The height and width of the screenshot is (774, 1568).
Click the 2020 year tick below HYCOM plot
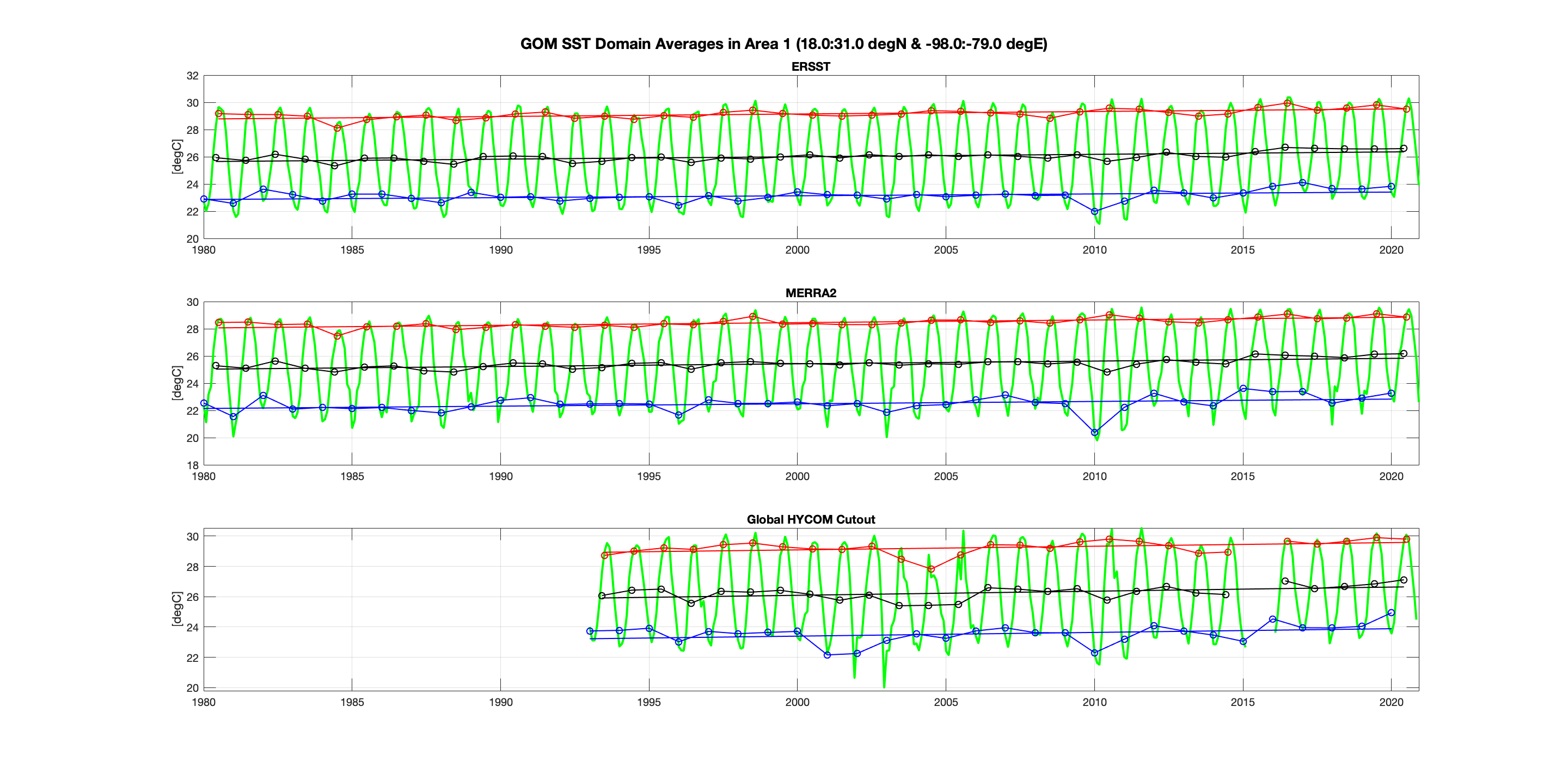(x=1391, y=702)
